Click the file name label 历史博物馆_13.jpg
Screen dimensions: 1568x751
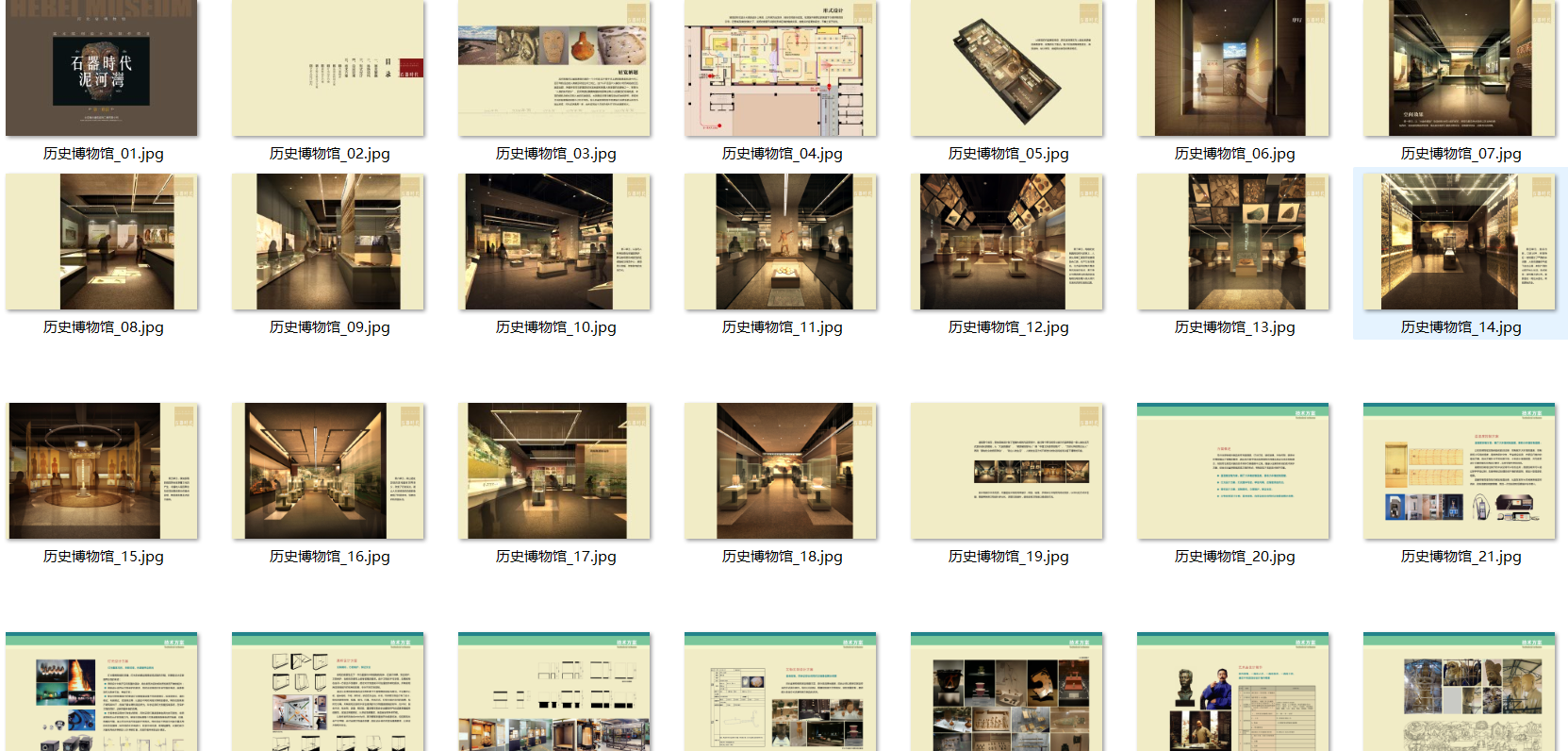pyautogui.click(x=1234, y=327)
